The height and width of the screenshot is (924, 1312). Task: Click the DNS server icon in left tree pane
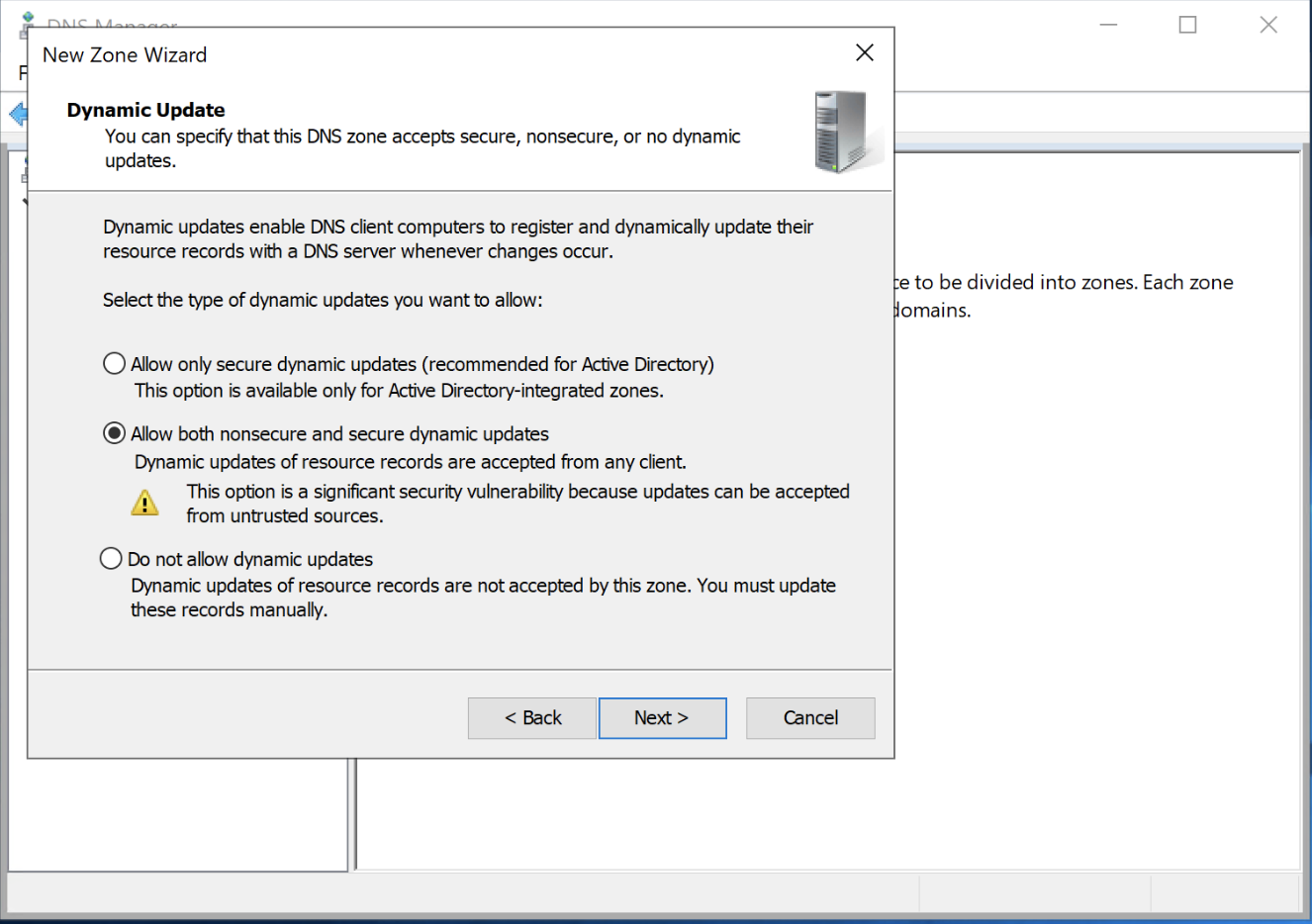(23, 171)
